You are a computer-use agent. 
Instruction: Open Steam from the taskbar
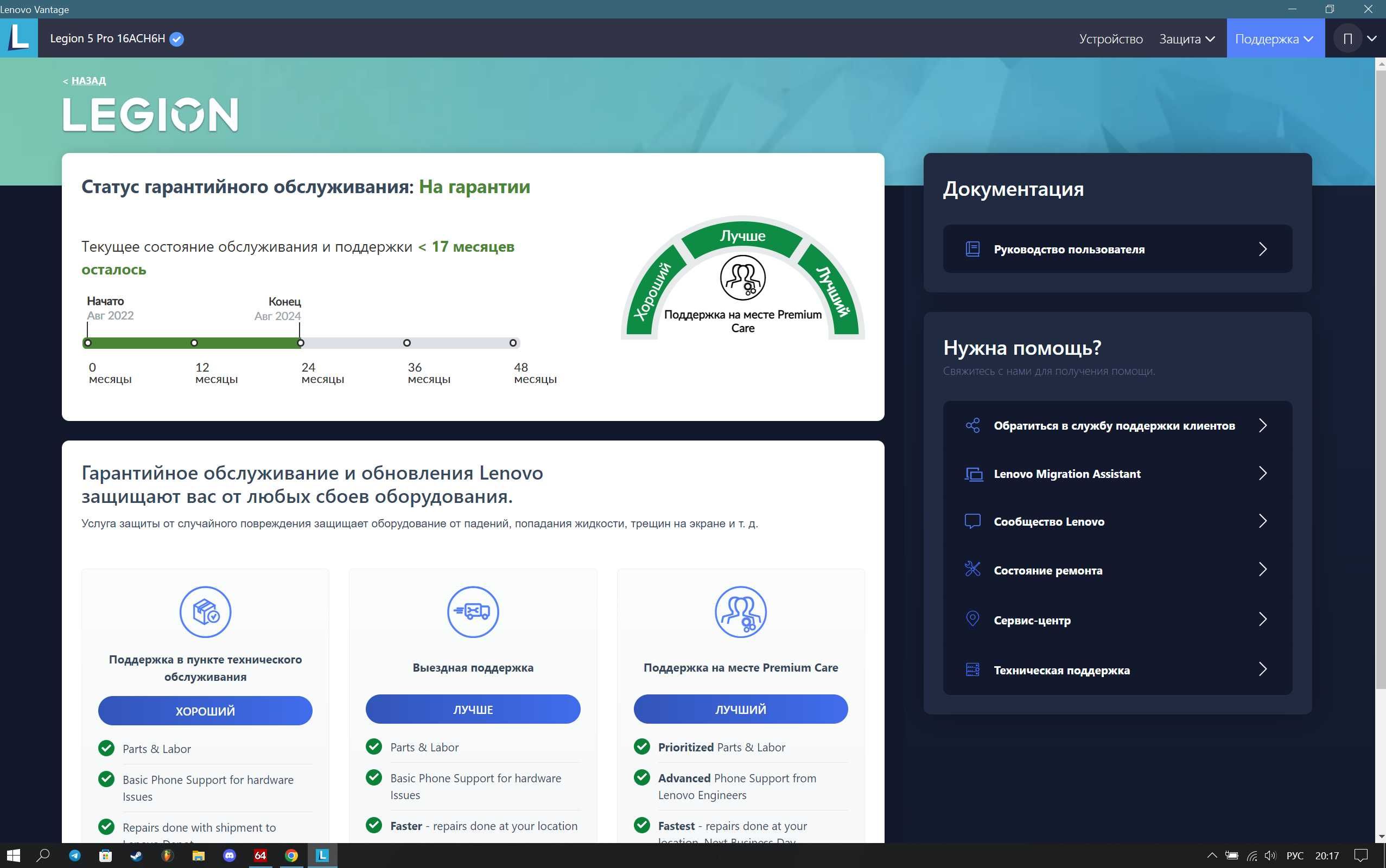136,856
